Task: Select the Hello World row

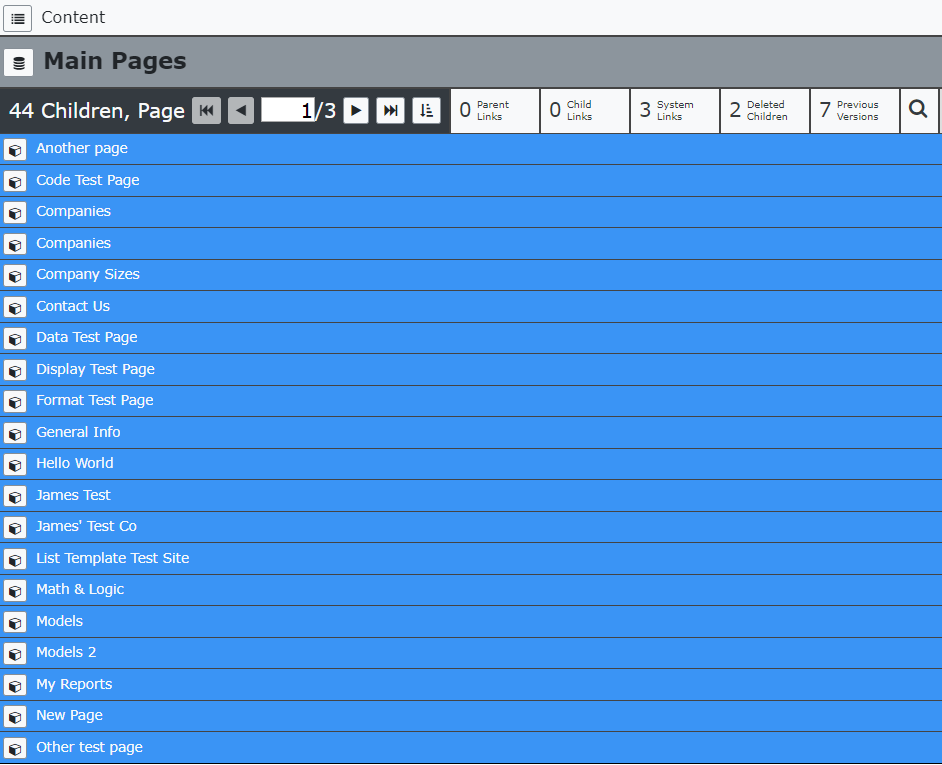Action: tap(471, 464)
